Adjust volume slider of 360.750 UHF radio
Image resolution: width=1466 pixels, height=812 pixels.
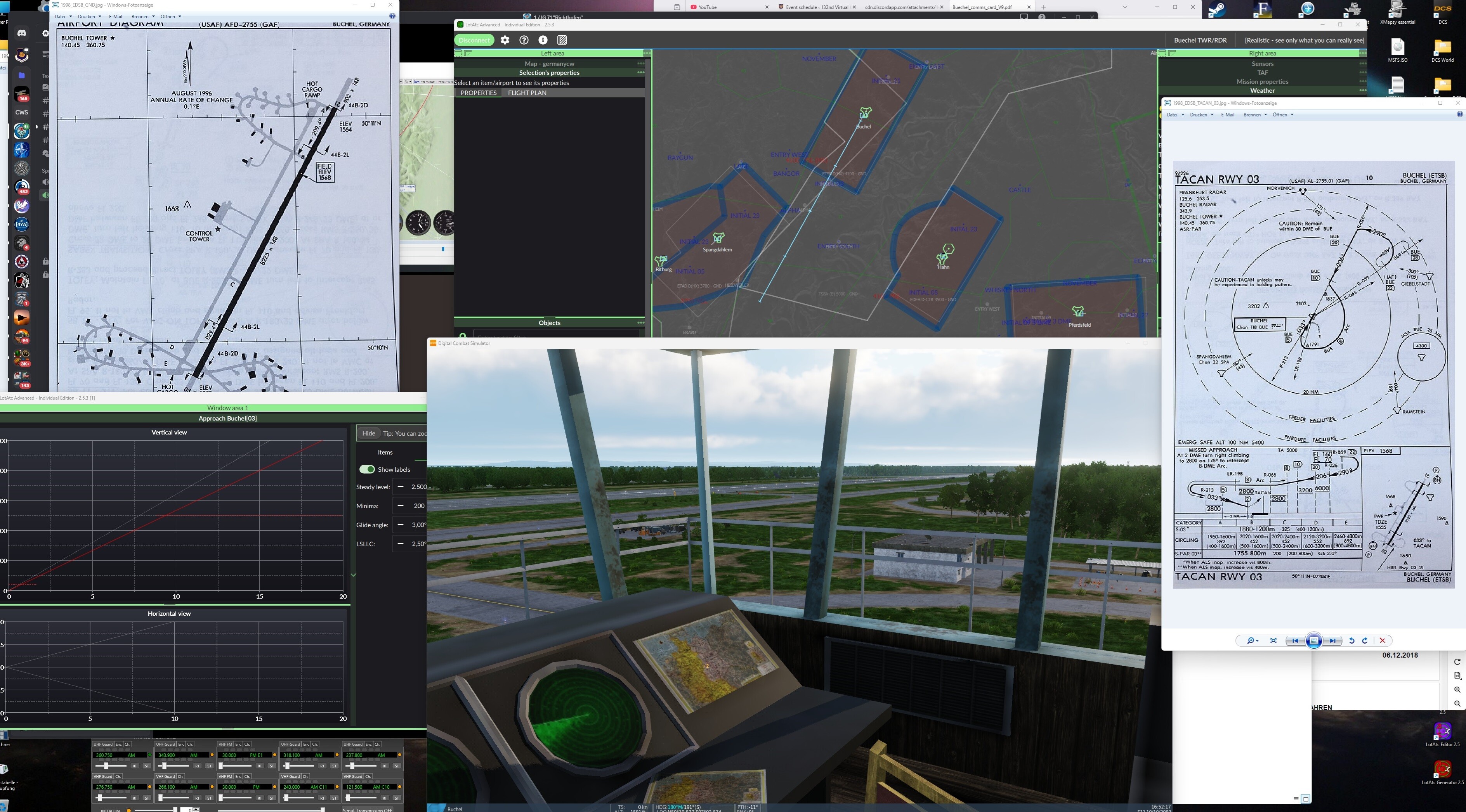(106, 766)
